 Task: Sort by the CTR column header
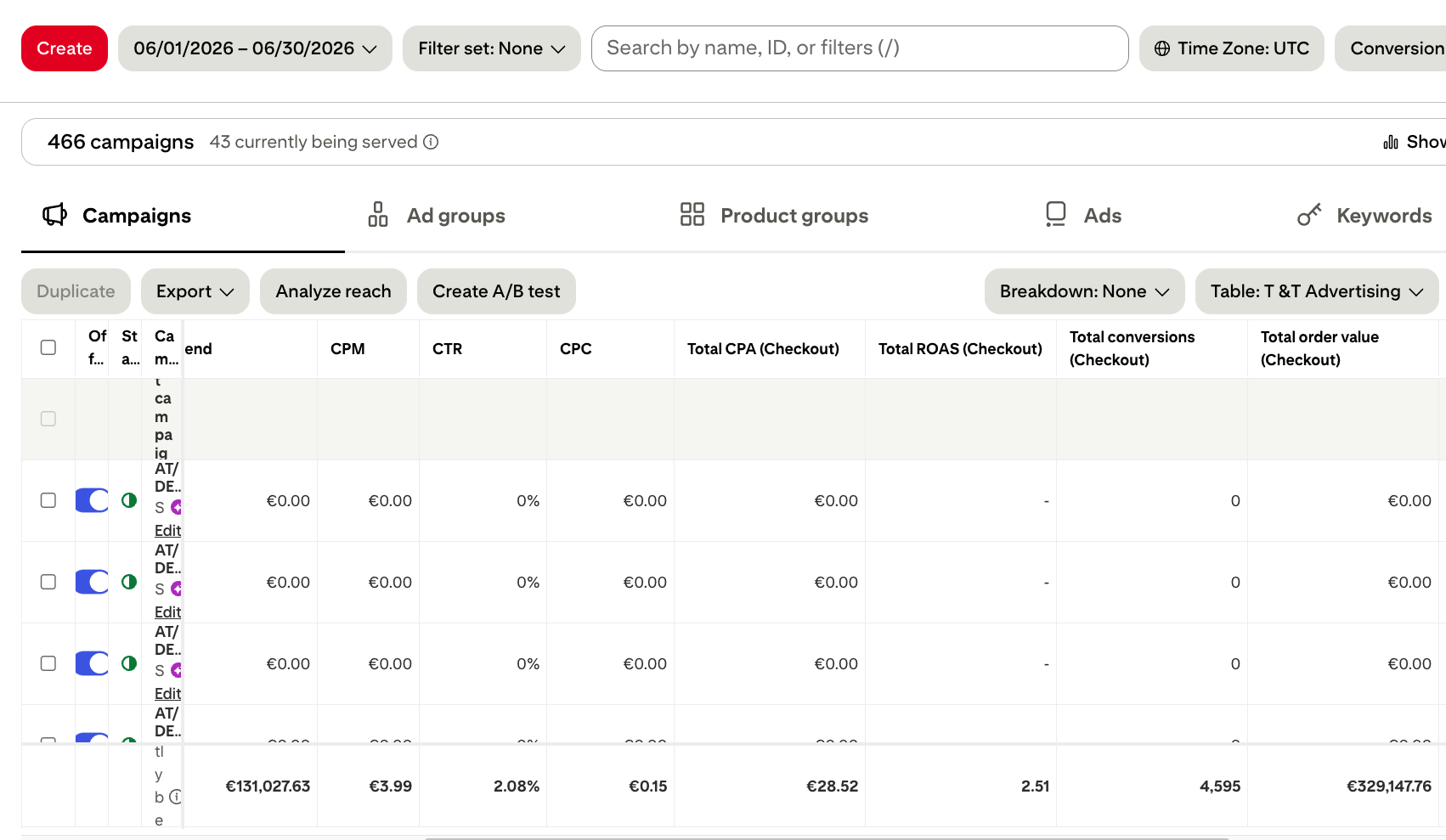click(447, 349)
